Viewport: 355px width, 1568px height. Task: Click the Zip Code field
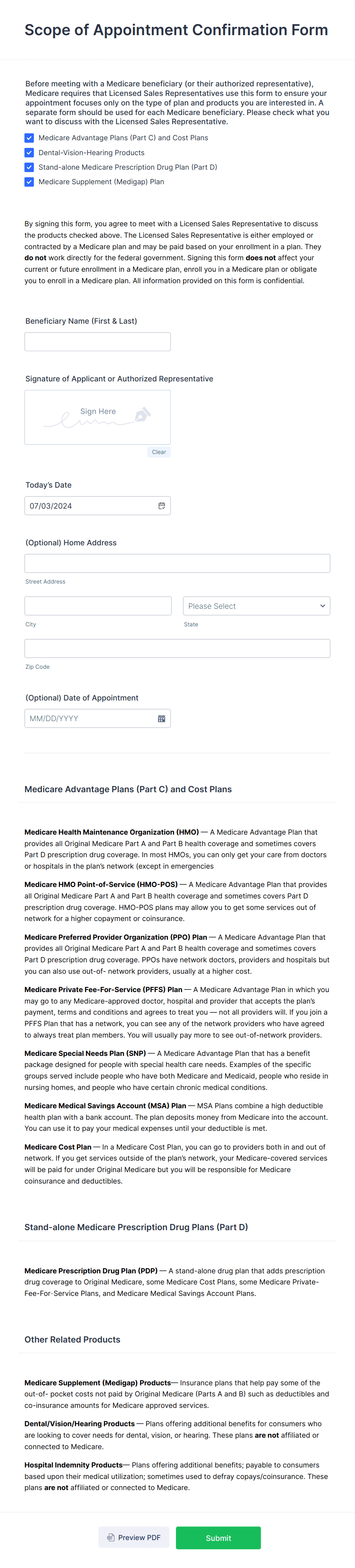pyautogui.click(x=177, y=648)
